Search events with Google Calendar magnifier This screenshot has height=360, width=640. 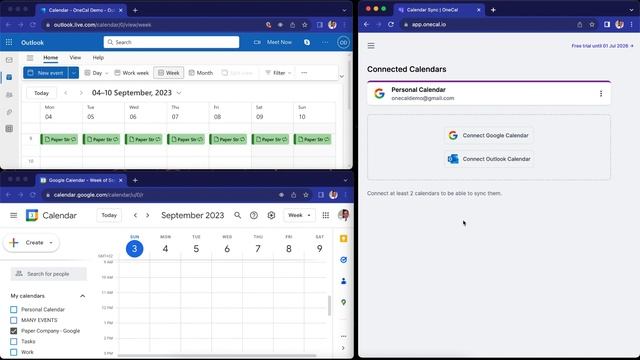[237, 215]
